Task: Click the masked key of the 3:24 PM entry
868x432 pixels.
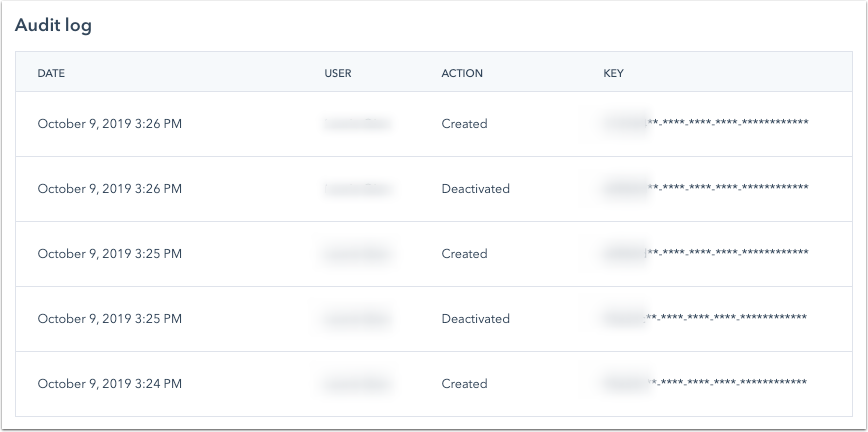Action: pyautogui.click(x=705, y=384)
